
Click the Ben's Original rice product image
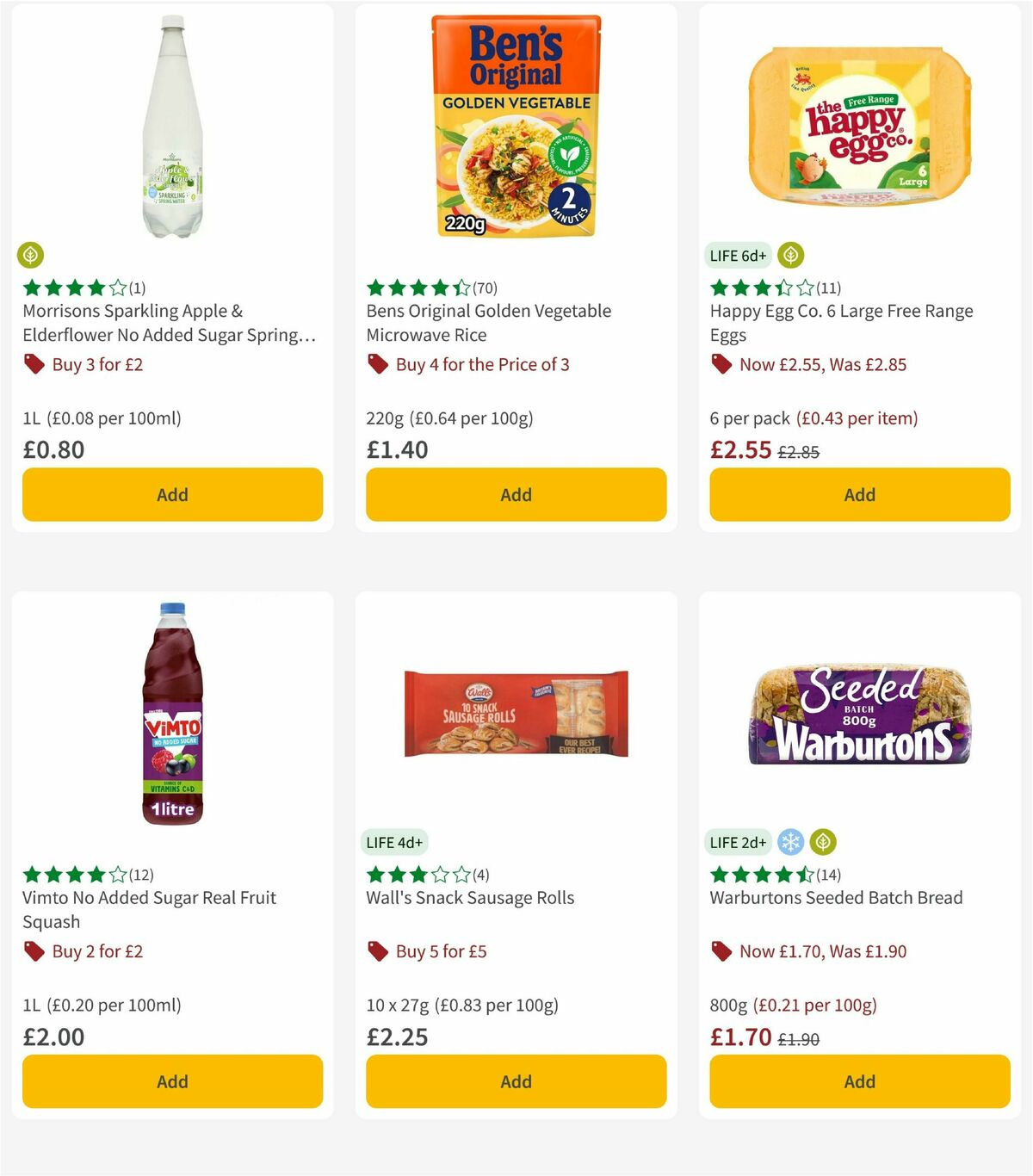point(516,121)
